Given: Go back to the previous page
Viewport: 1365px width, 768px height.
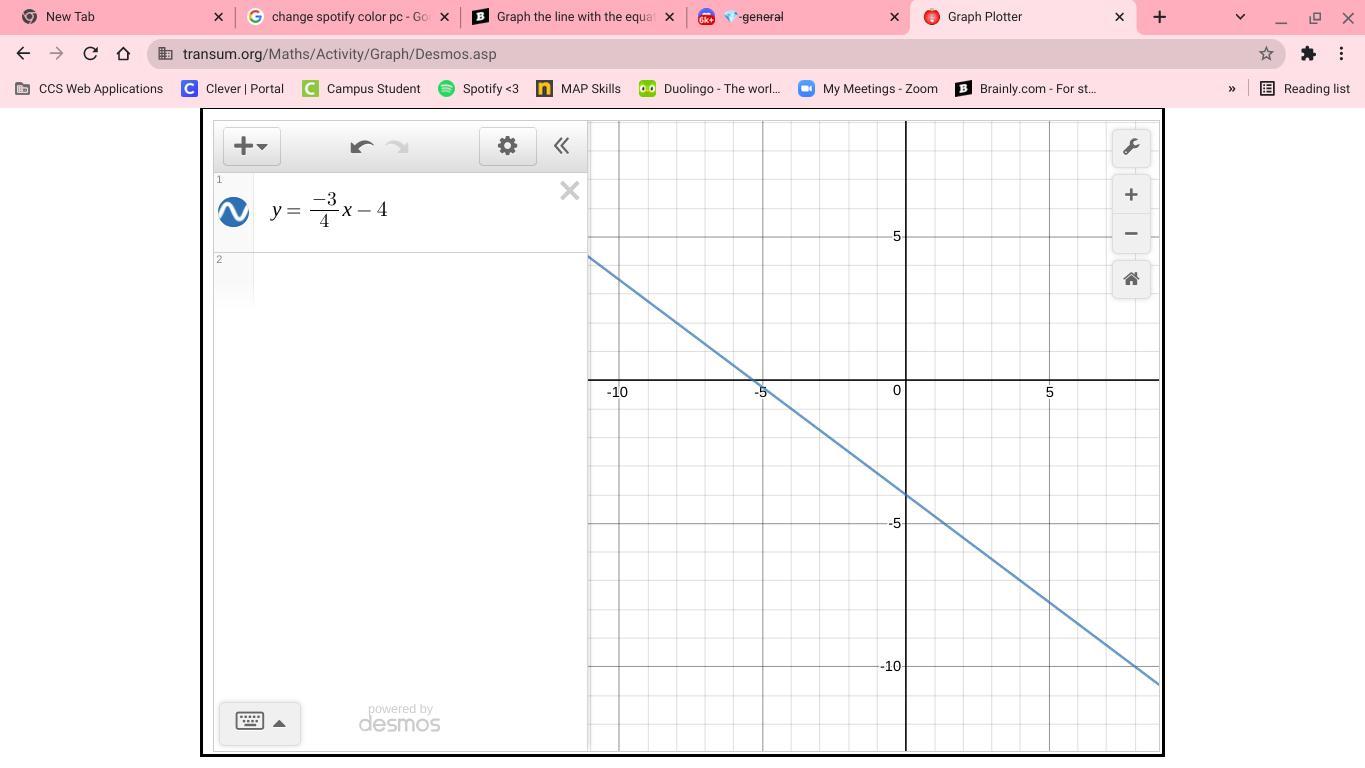Looking at the screenshot, I should click(23, 54).
